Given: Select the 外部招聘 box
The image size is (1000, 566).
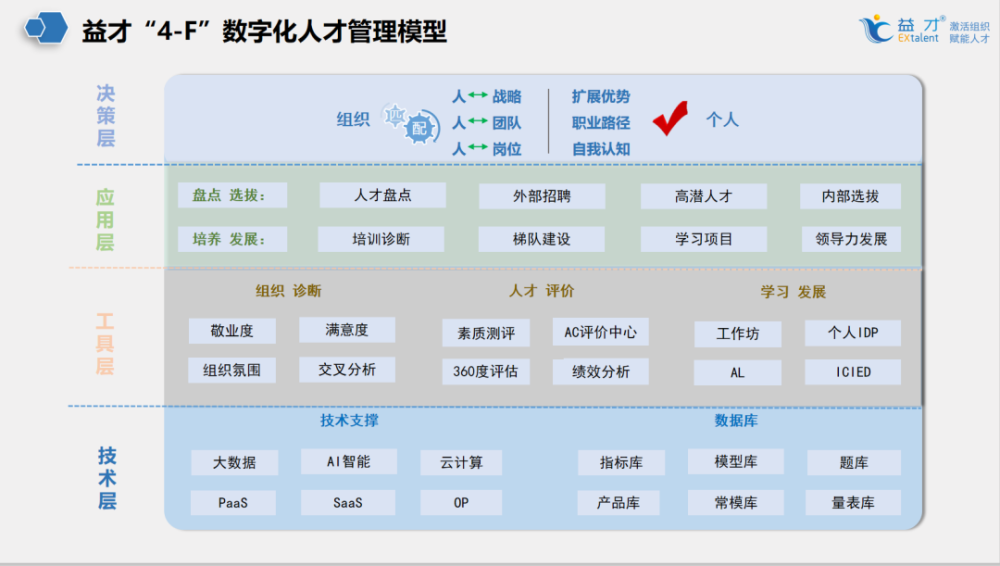Looking at the screenshot, I should [542, 196].
